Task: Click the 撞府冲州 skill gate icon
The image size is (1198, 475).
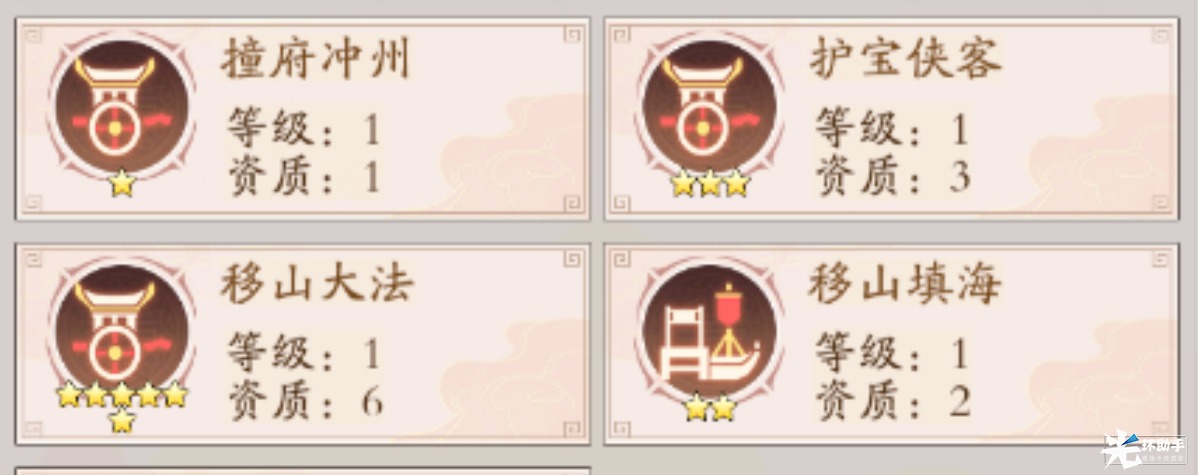Action: [121, 108]
